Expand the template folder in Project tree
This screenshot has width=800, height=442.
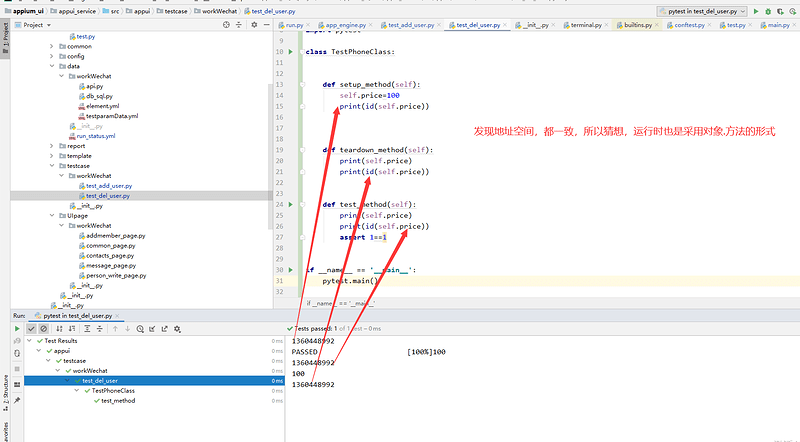(52, 156)
